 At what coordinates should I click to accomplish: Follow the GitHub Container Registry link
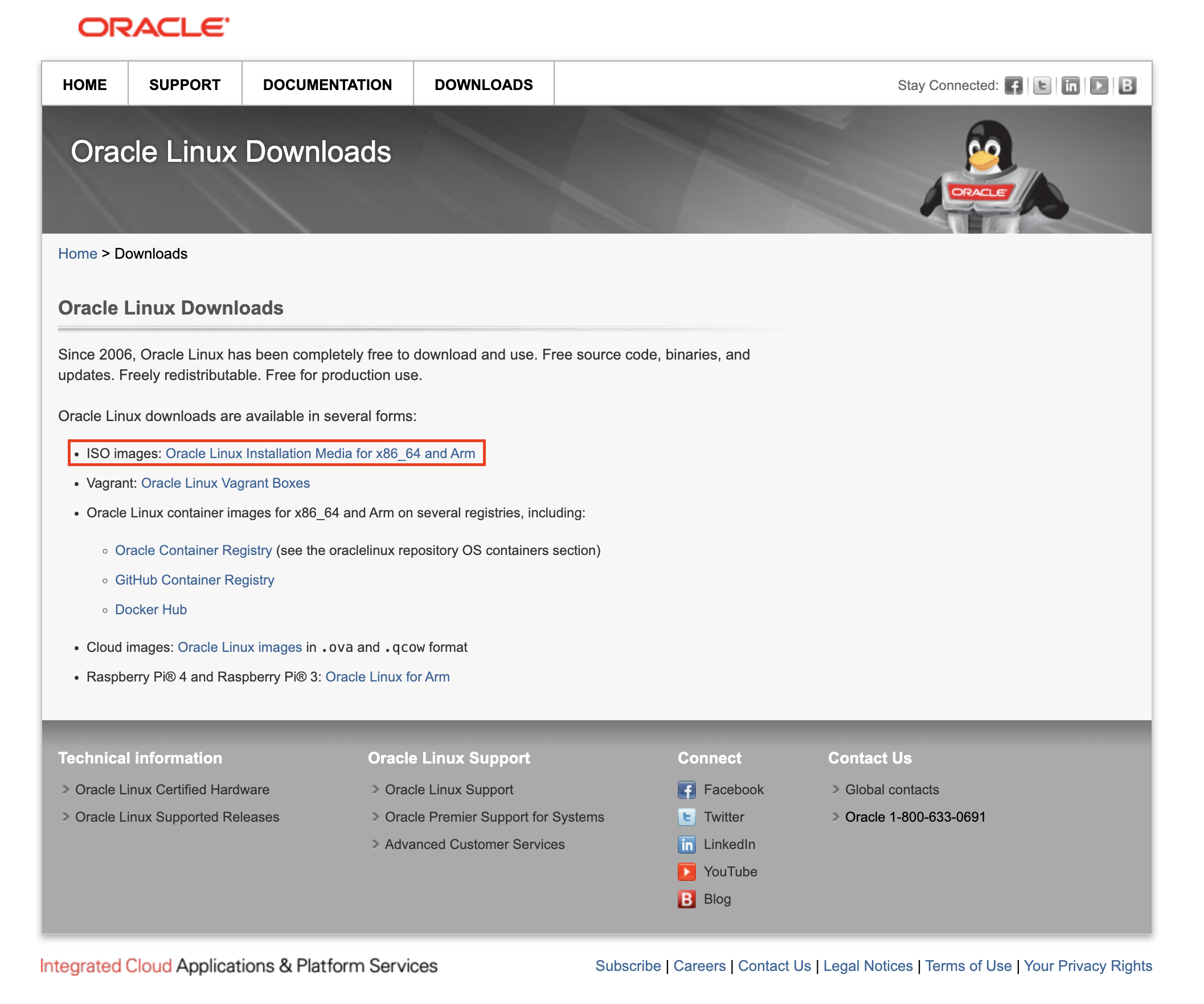coord(194,580)
